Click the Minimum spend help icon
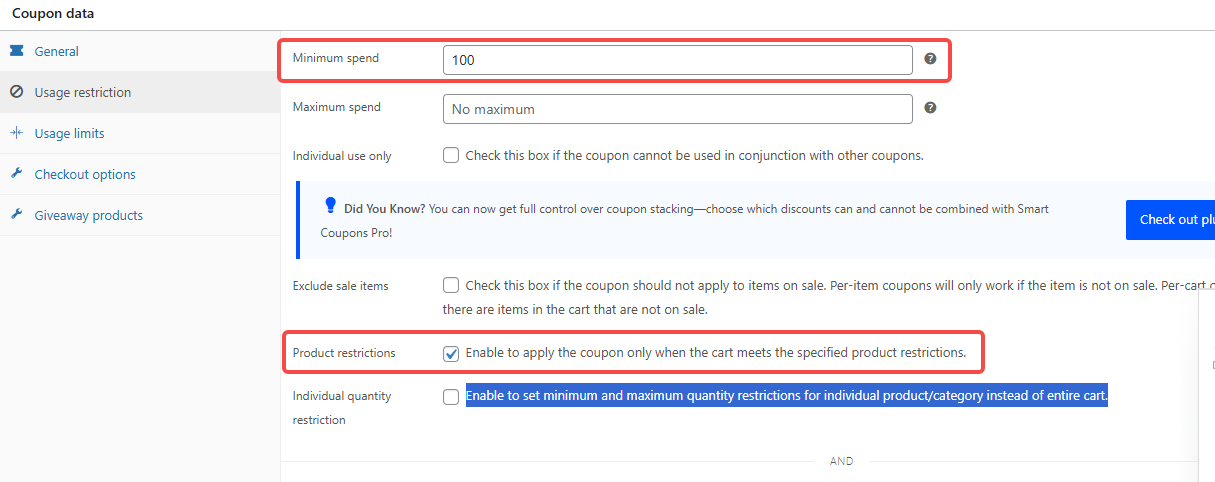The width and height of the screenshot is (1215, 482). [930, 59]
